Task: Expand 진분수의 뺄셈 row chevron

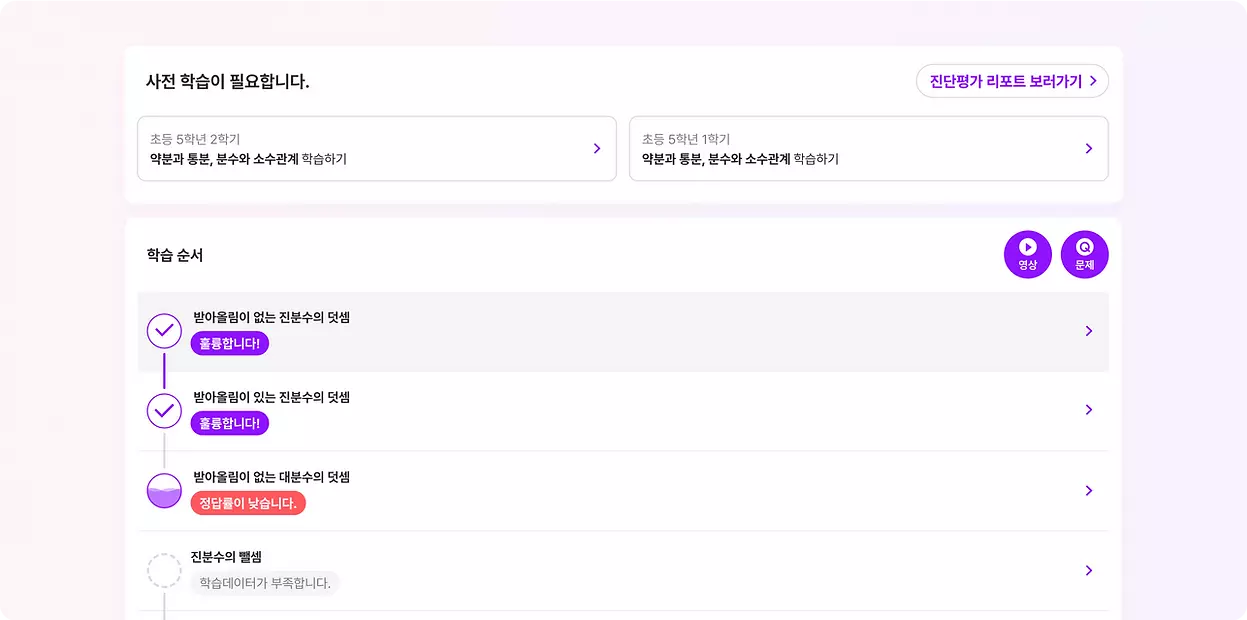Action: click(x=1089, y=571)
